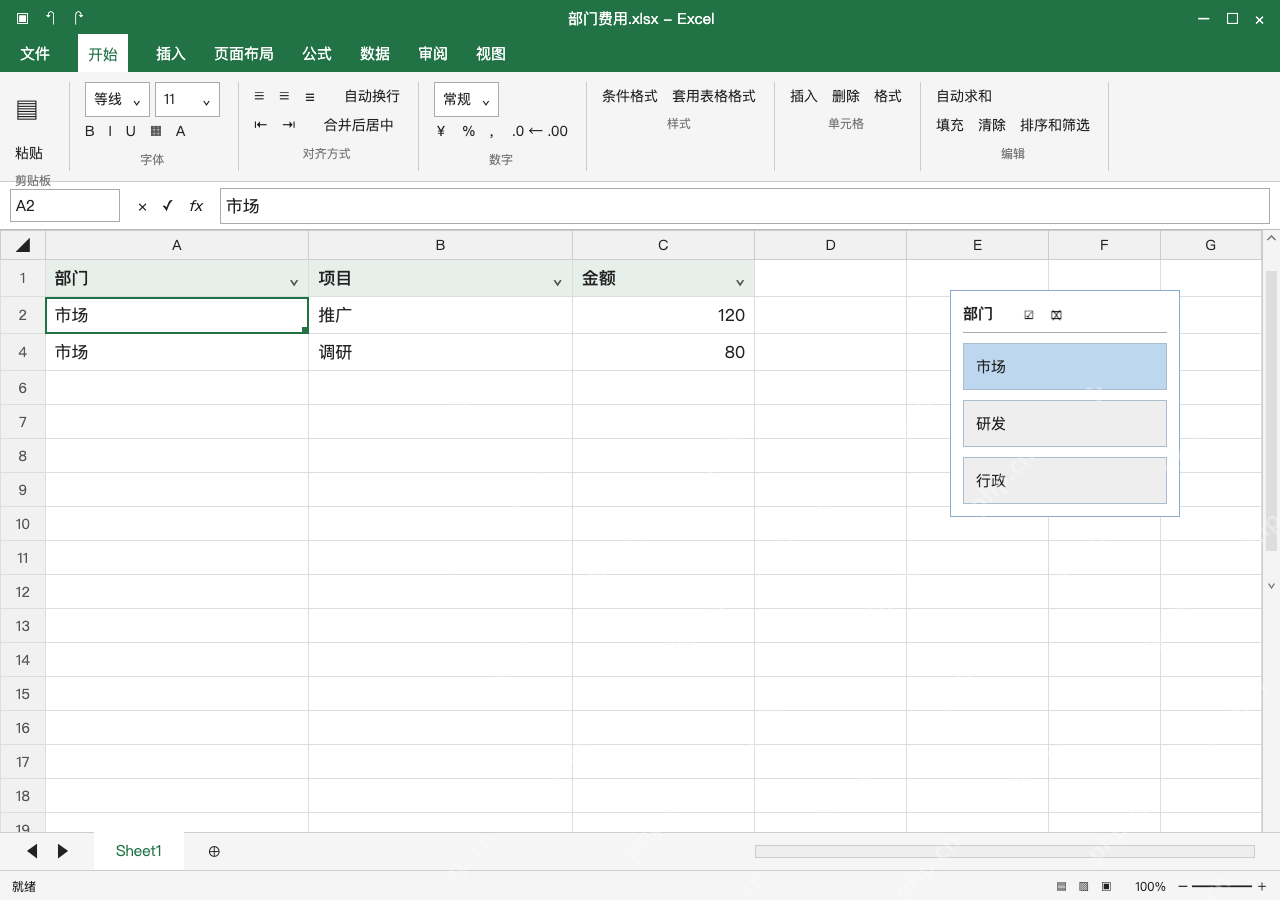Switch to the 数据 ribbon tab
This screenshot has height=900, width=1280.
click(375, 54)
